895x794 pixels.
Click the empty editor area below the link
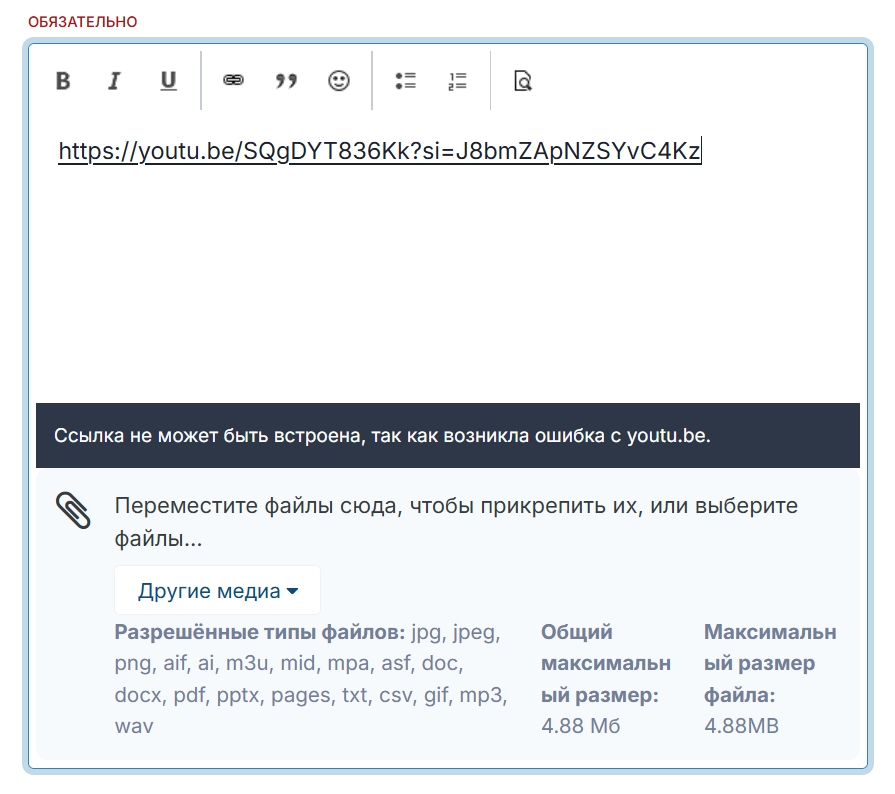448,285
